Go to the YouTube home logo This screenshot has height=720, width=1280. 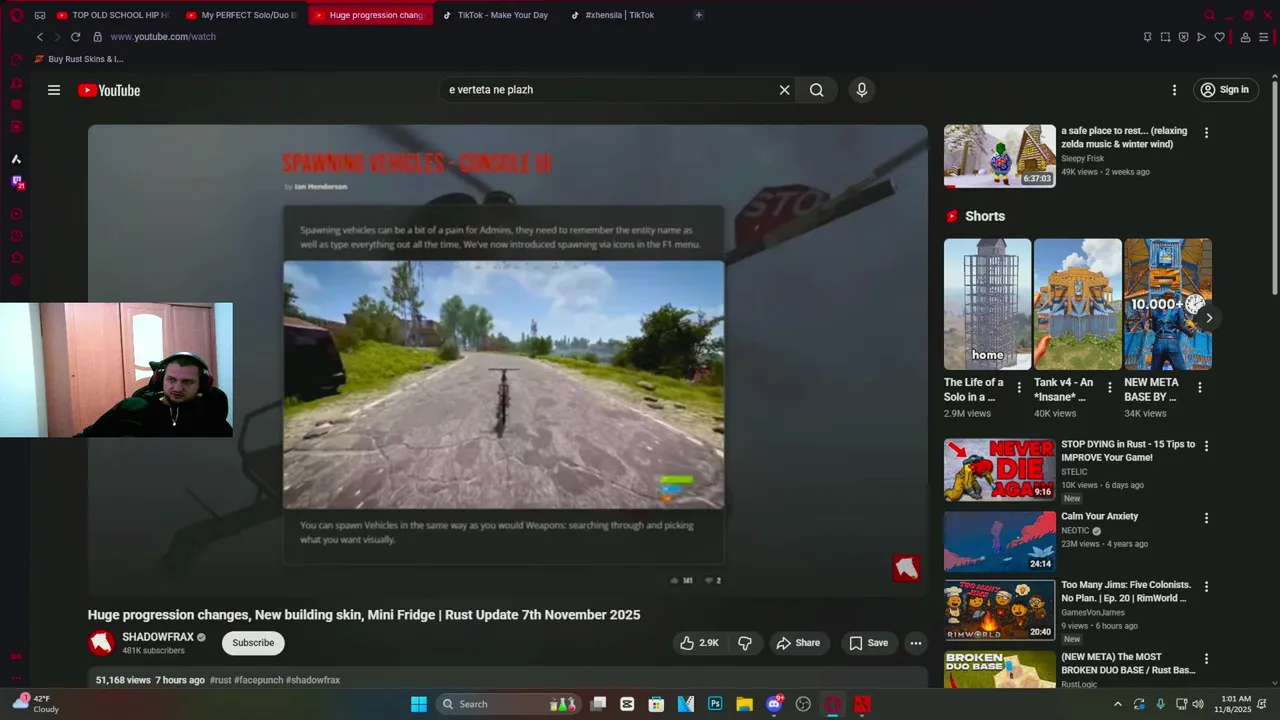point(109,90)
